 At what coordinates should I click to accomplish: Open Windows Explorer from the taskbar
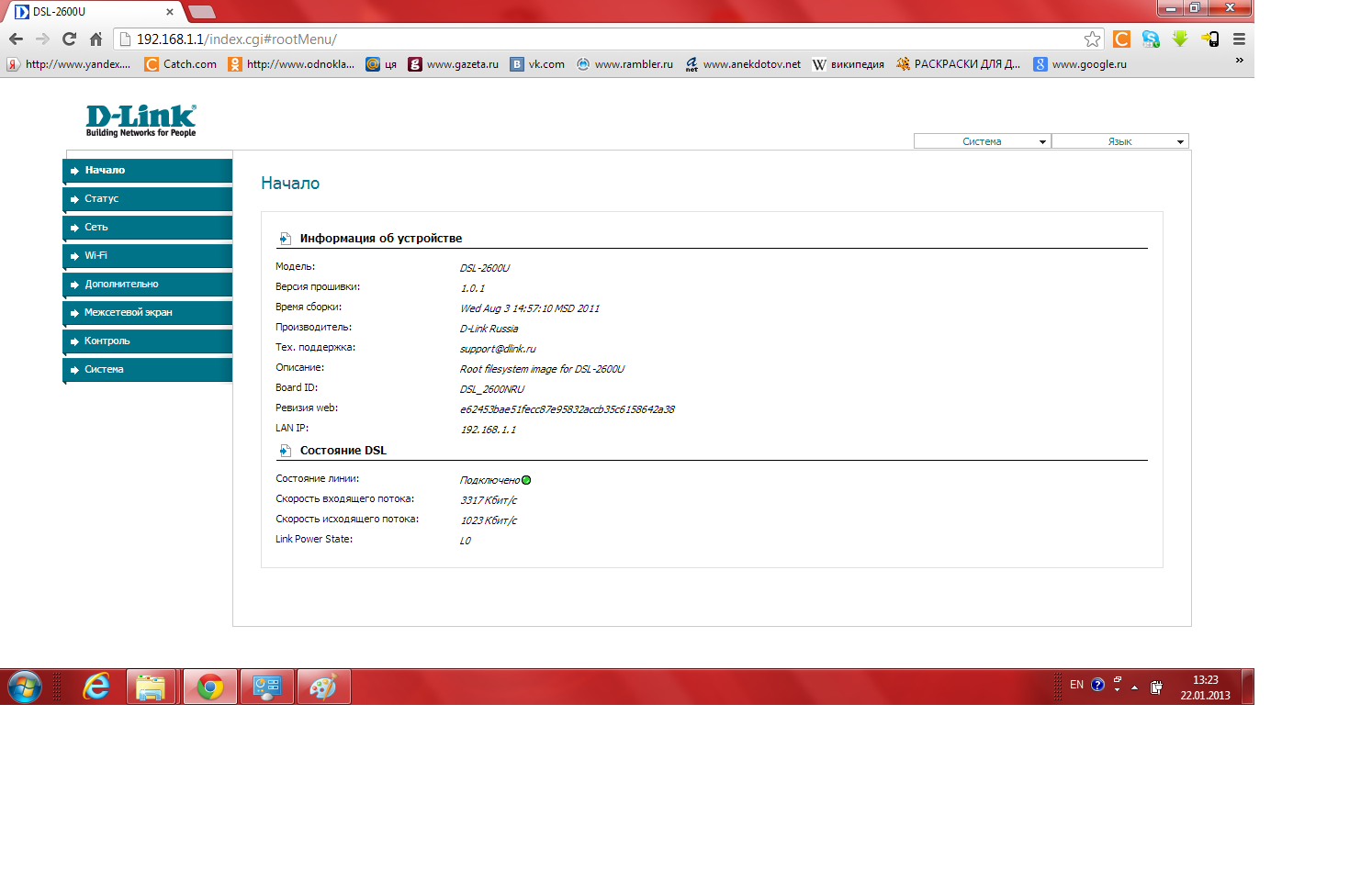(x=151, y=687)
